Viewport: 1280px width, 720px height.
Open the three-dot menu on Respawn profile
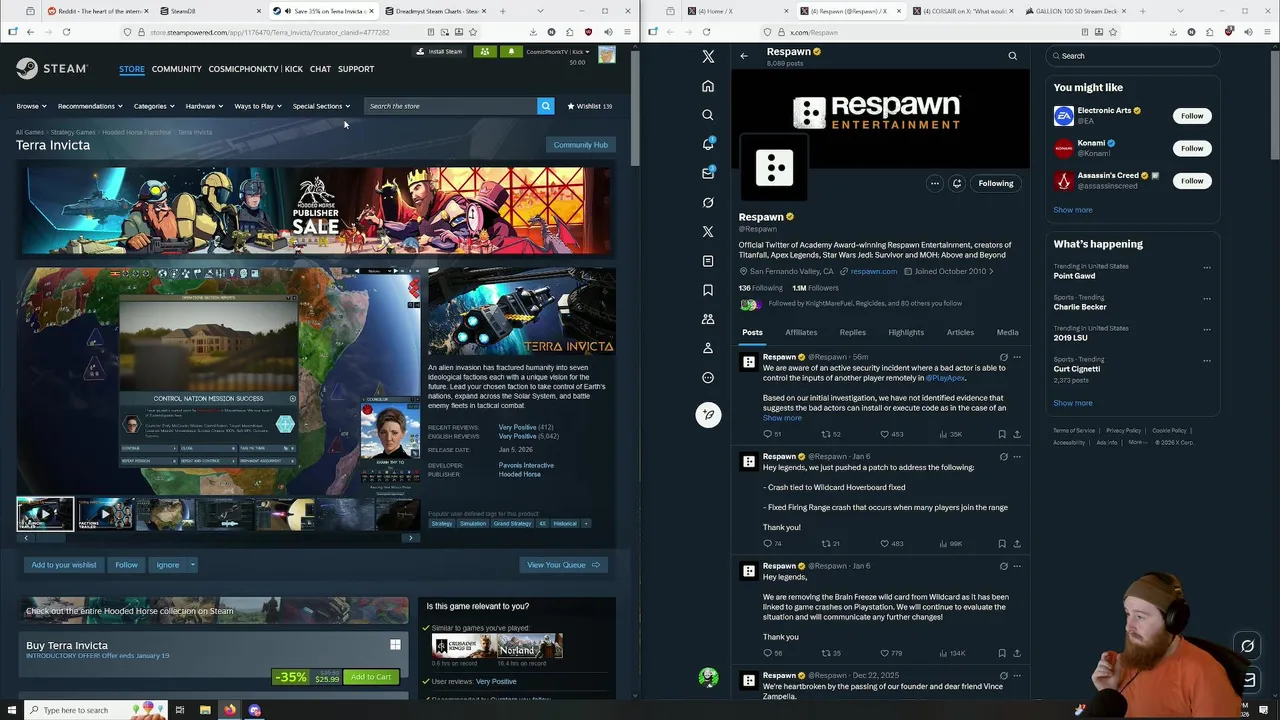click(934, 183)
